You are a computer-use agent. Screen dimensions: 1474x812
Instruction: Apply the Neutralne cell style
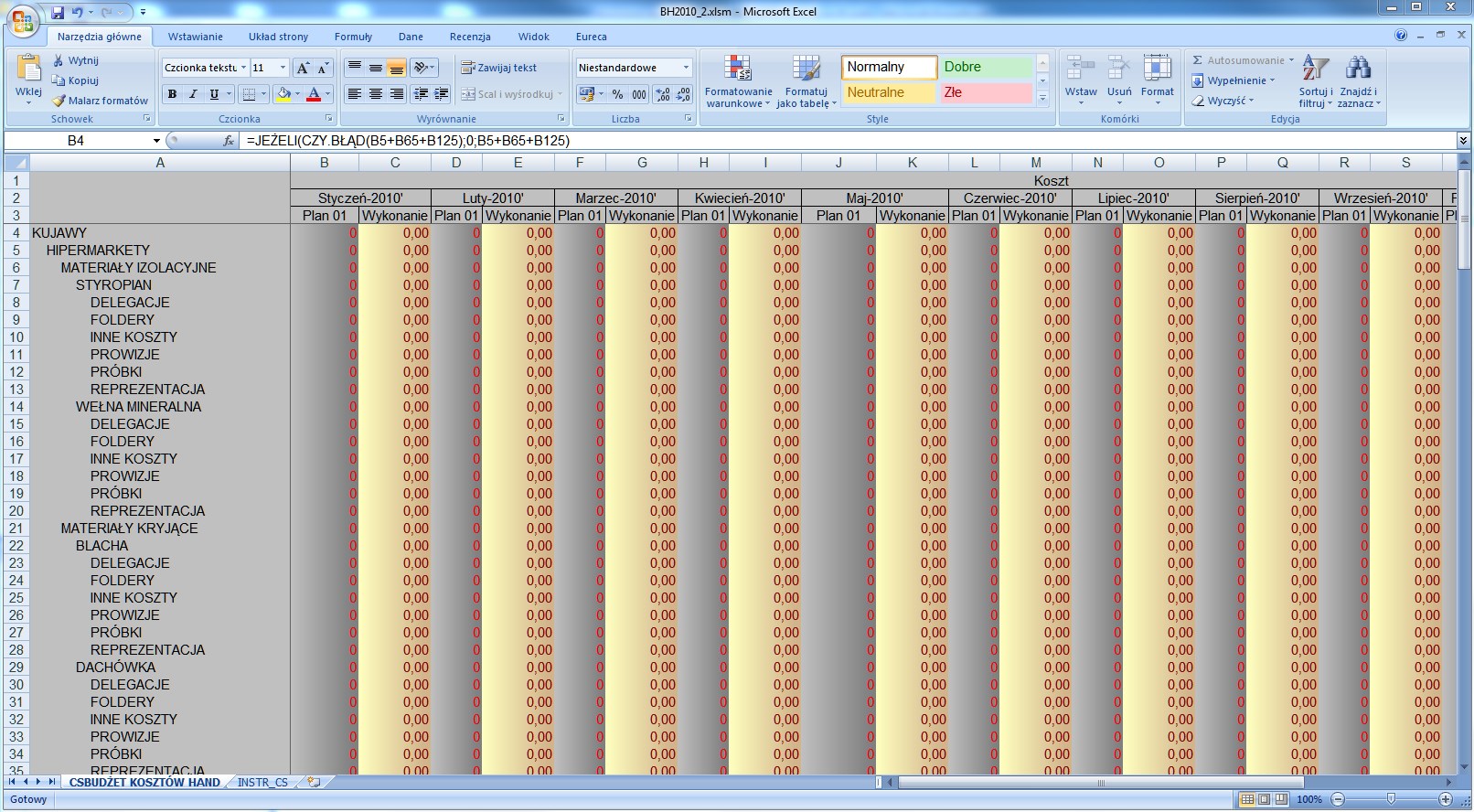(x=889, y=92)
